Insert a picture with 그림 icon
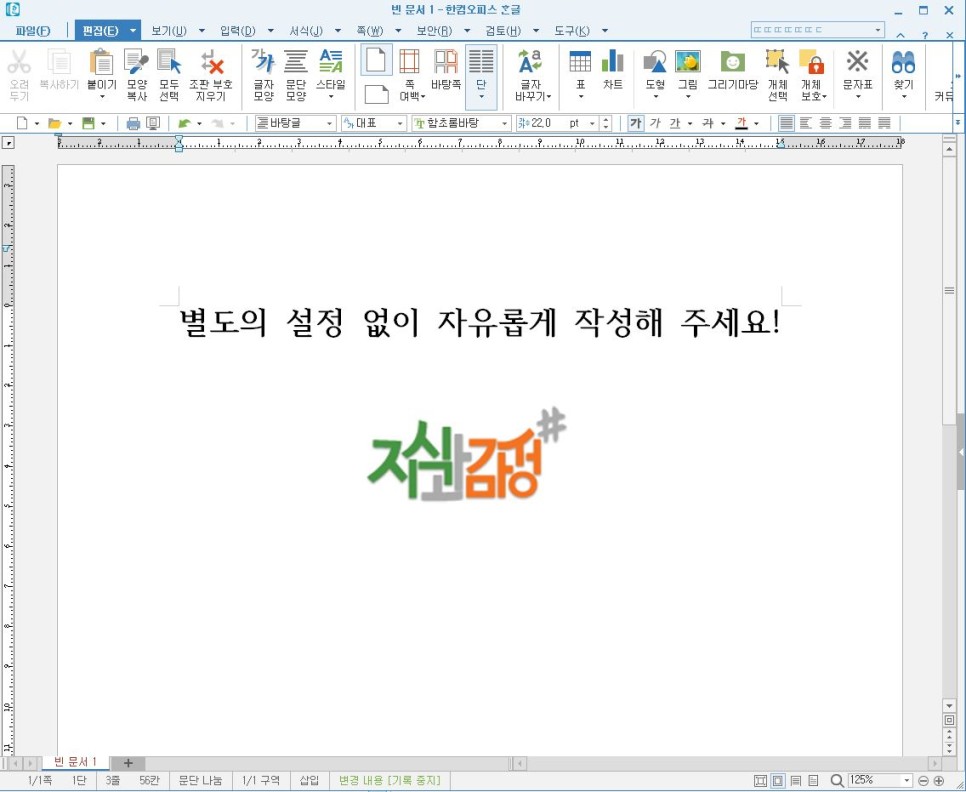 click(688, 62)
